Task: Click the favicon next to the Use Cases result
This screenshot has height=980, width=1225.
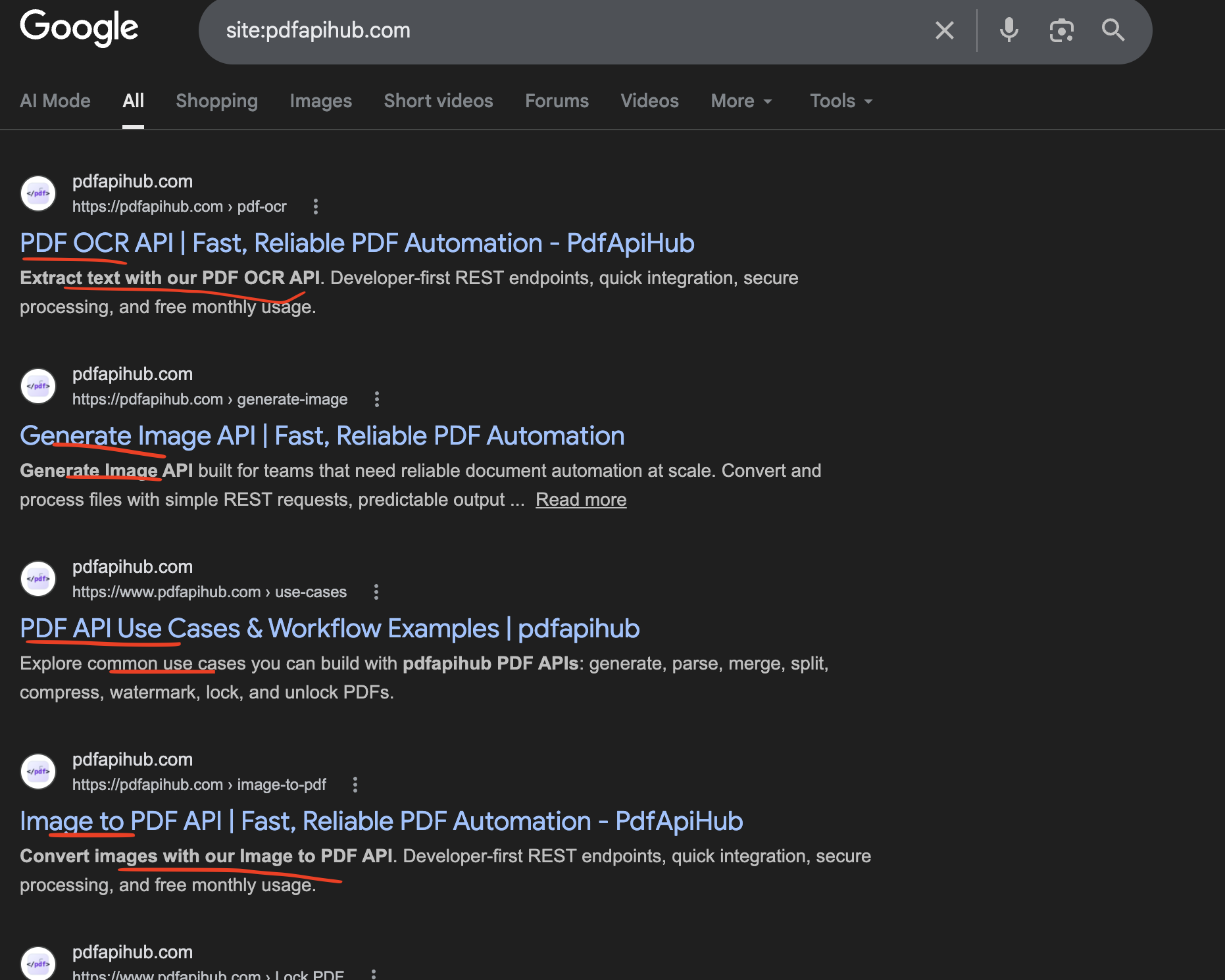Action: [x=38, y=579]
